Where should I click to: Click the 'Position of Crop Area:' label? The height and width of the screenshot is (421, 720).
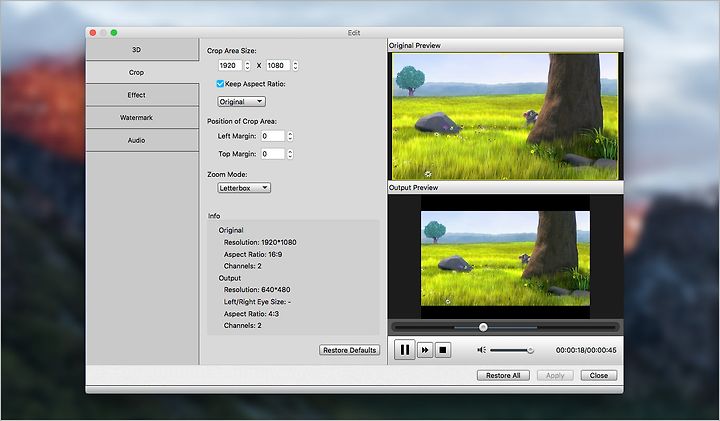[x=242, y=121]
